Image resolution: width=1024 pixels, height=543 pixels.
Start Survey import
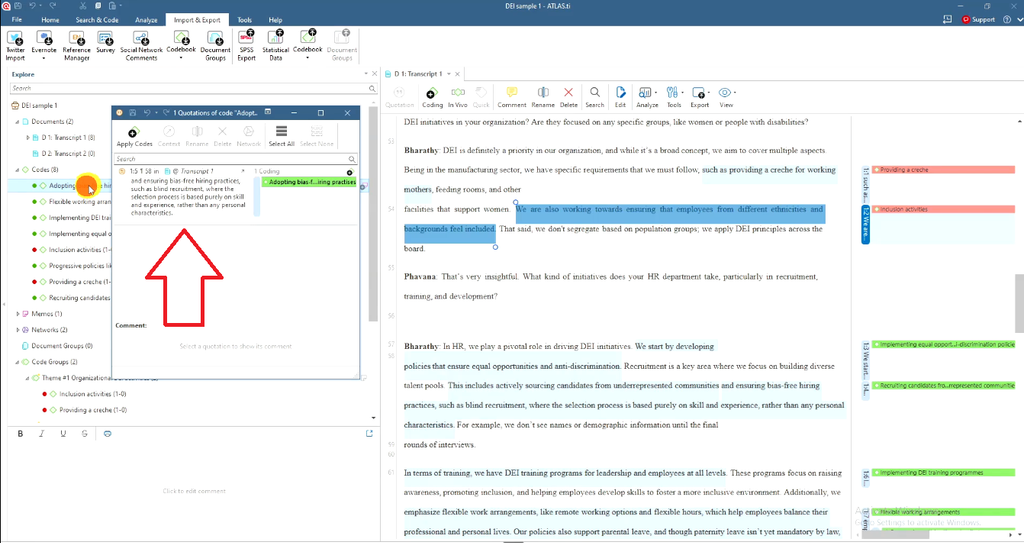[x=105, y=42]
